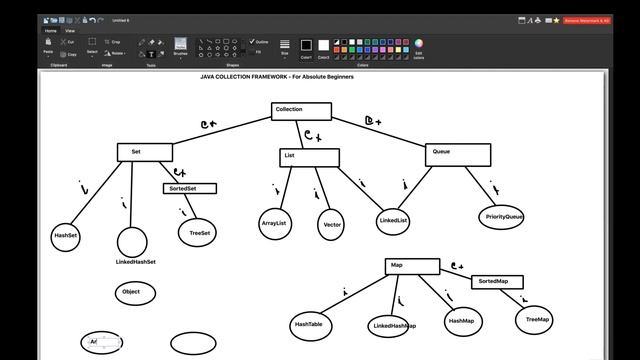Select the Text tool
Image resolution: width=640 pixels, height=360 pixels.
pyautogui.click(x=151, y=54)
